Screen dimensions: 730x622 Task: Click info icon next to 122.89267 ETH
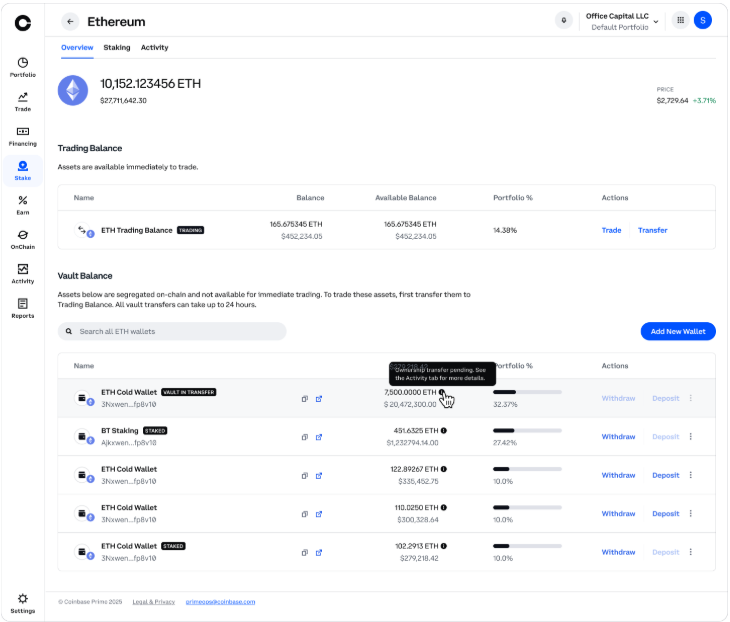444,469
